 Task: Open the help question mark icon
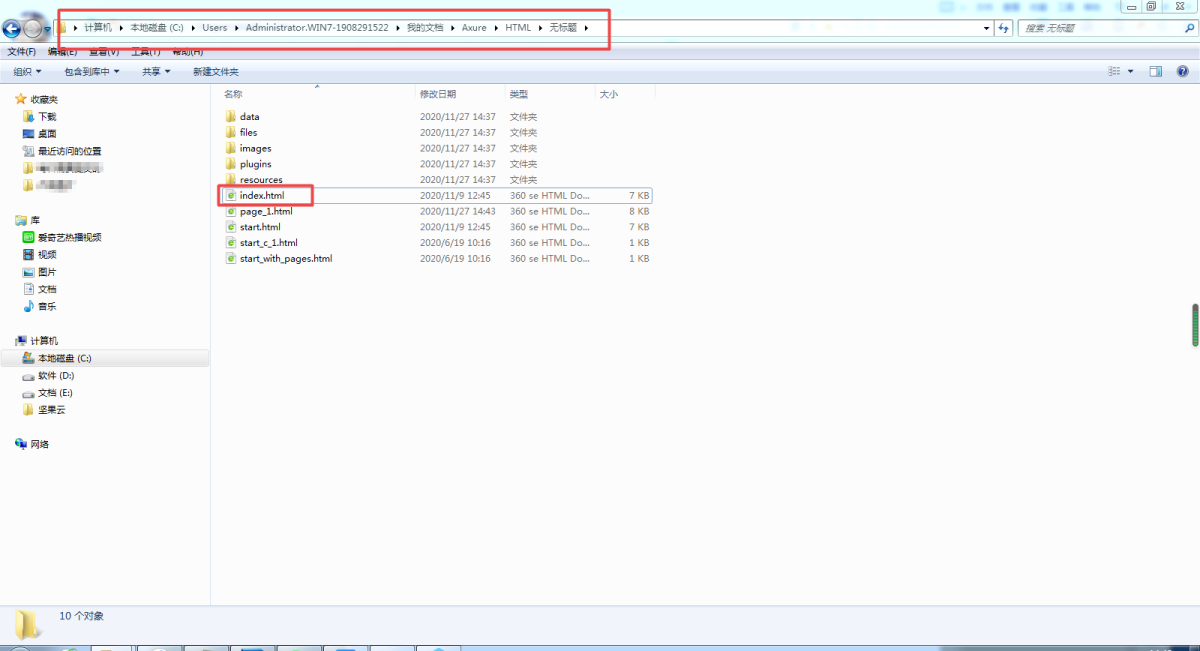click(x=1182, y=71)
